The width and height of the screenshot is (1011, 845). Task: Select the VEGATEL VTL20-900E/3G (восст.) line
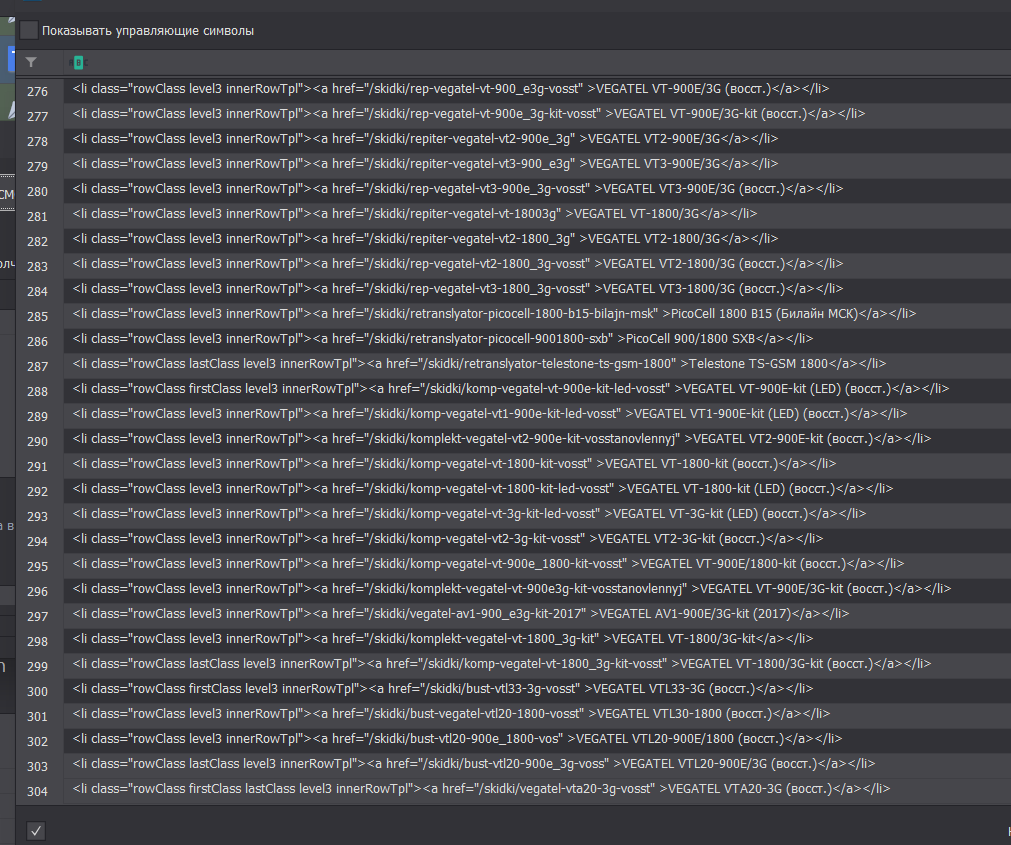(x=537, y=764)
